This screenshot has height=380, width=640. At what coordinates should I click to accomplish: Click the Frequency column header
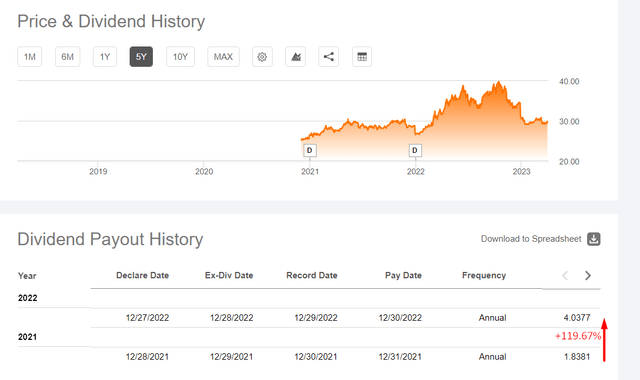pos(484,276)
